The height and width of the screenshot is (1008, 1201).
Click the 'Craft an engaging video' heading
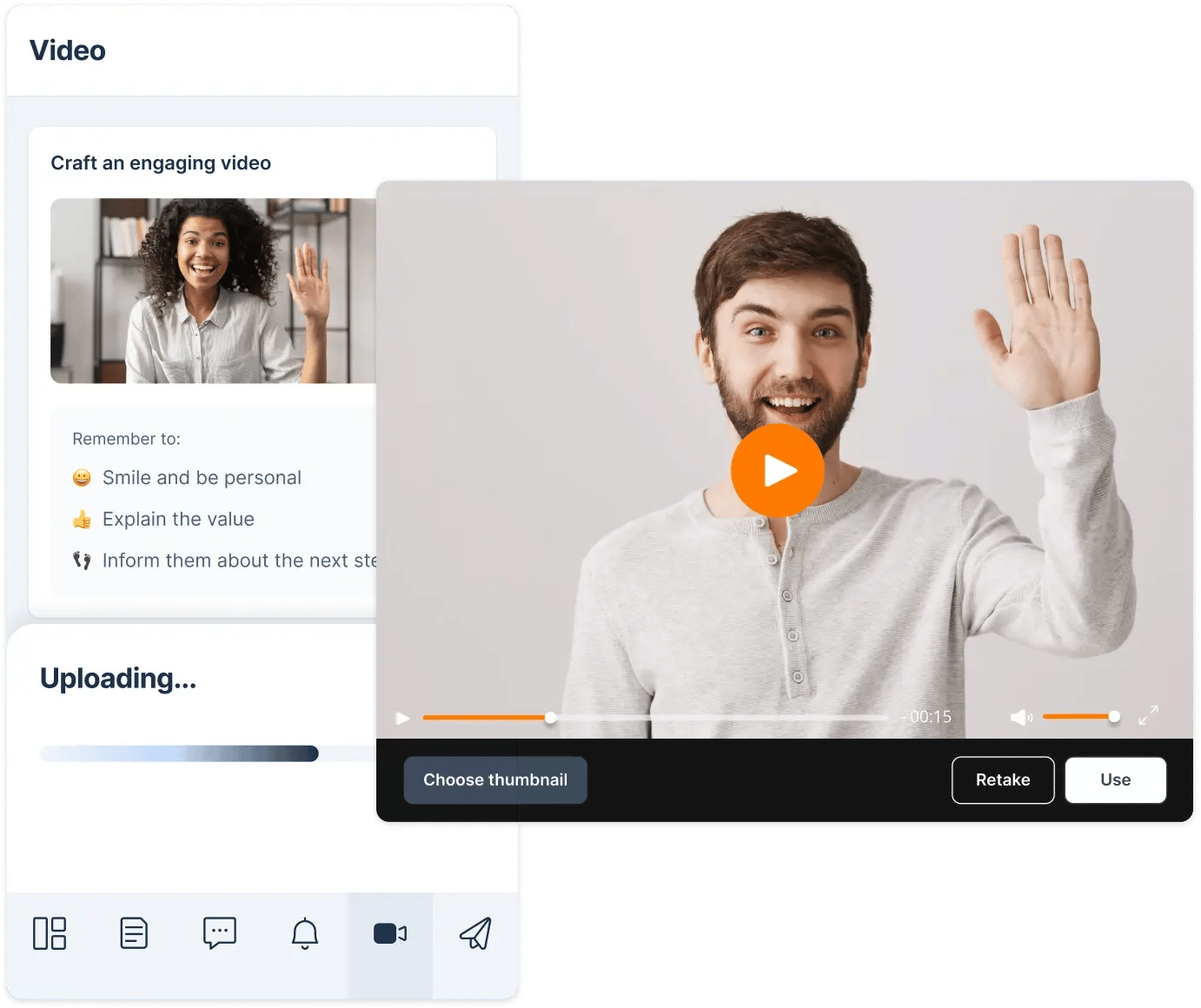point(161,163)
